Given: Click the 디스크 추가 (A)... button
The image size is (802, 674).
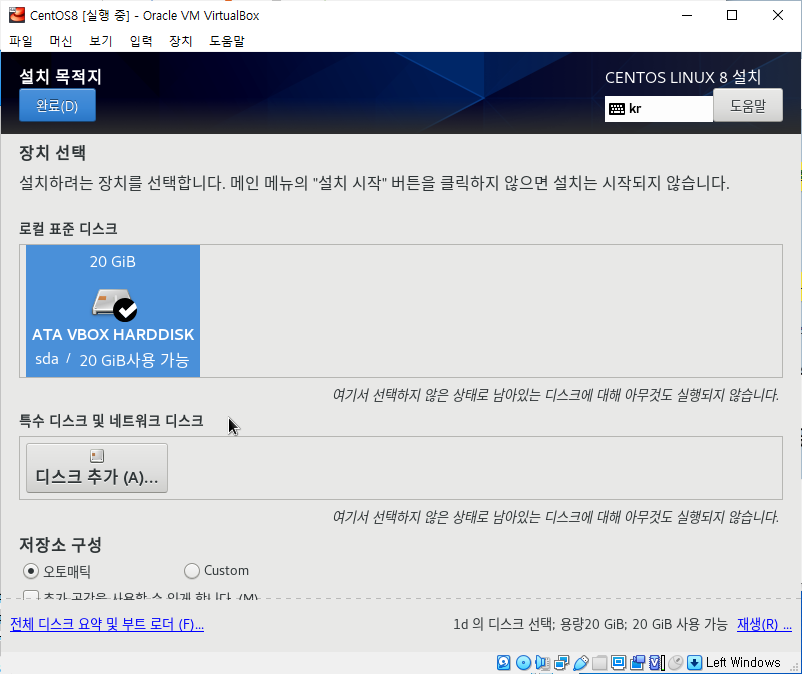Looking at the screenshot, I should pos(97,468).
